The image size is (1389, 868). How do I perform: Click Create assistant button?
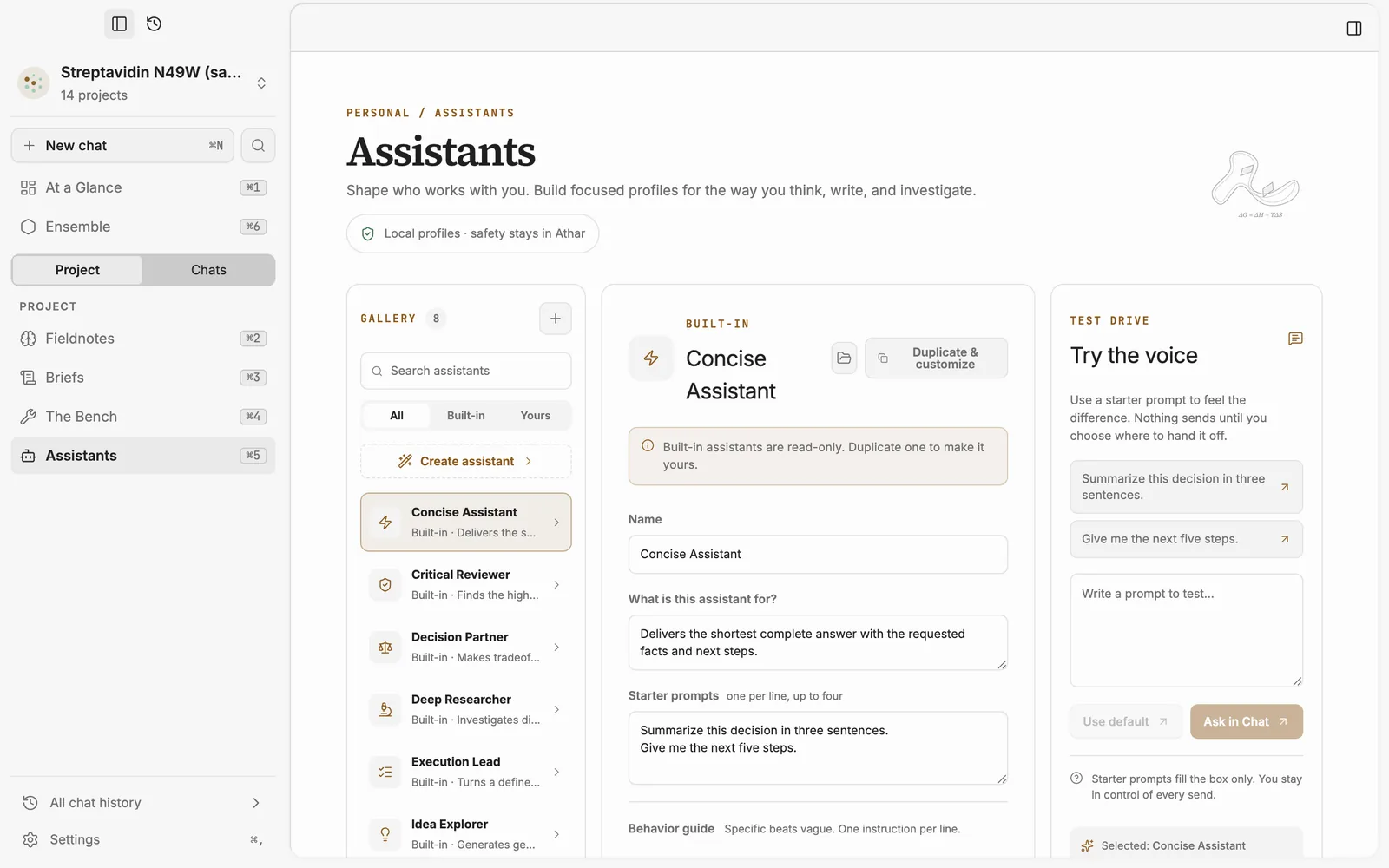(x=466, y=461)
